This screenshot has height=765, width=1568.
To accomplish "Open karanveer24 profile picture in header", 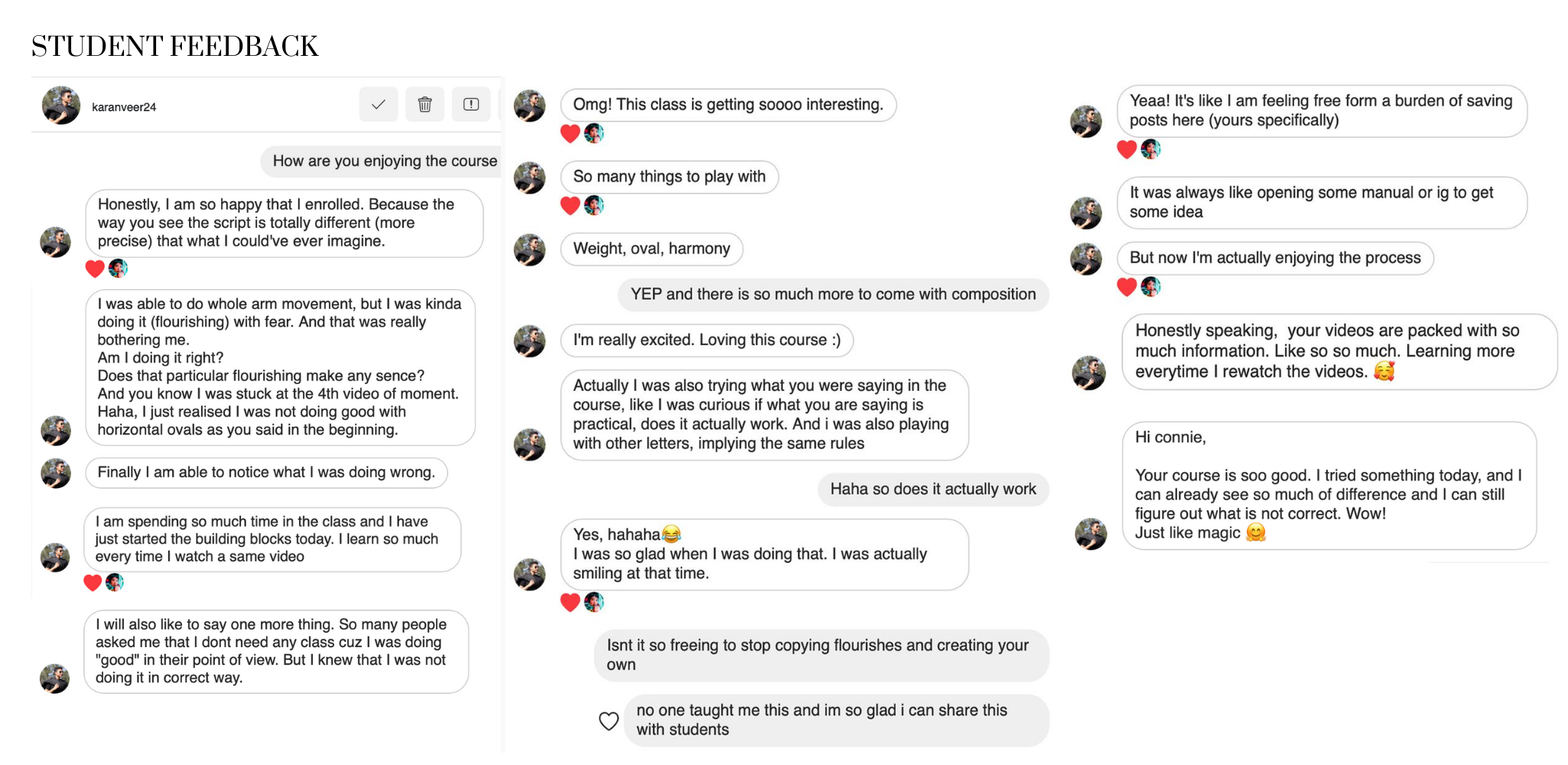I will pos(61,106).
